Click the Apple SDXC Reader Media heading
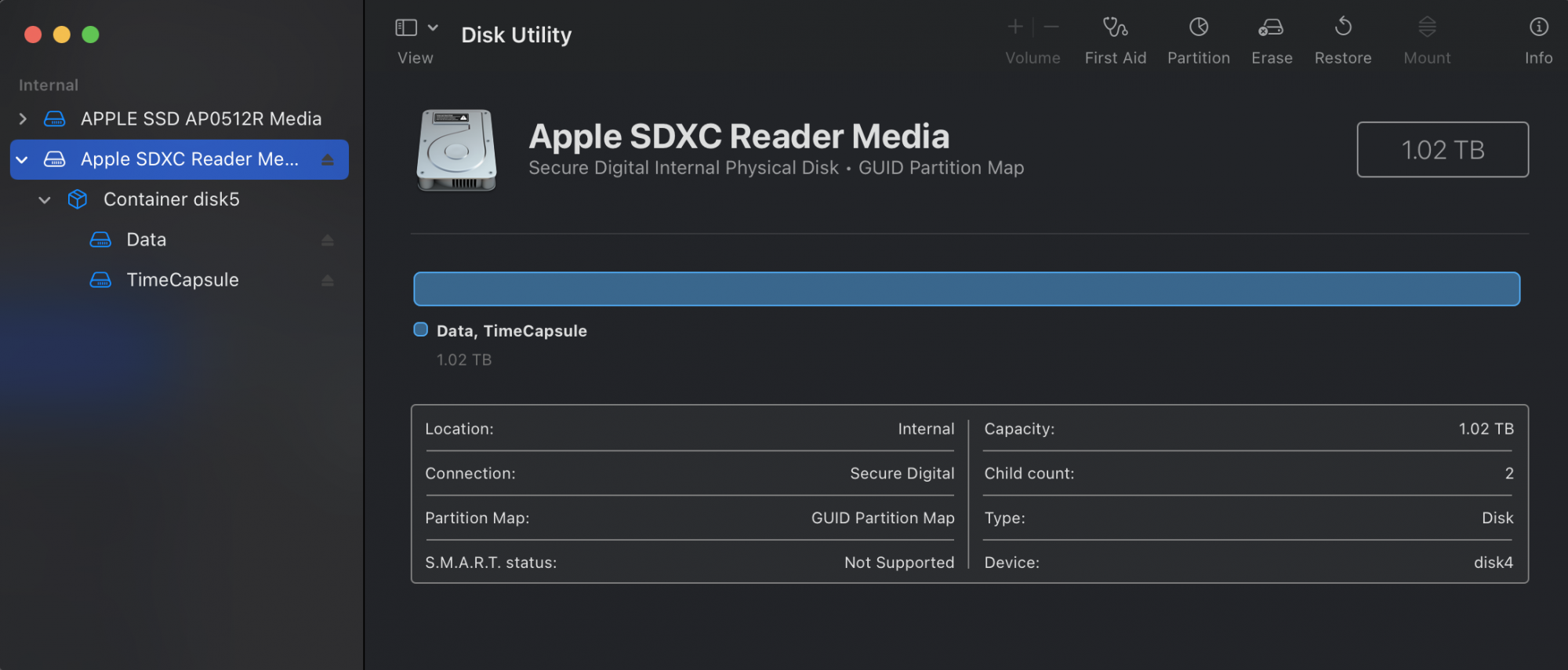The image size is (1568, 670). tap(739, 137)
